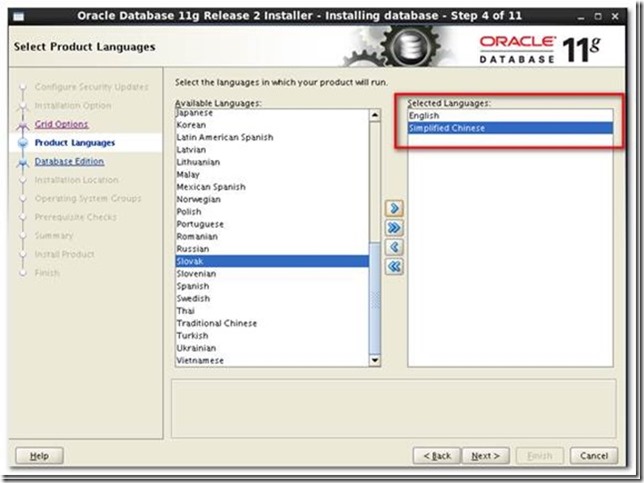This screenshot has width=644, height=483.
Task: Select Romanian in Available Languages
Action: [272, 236]
